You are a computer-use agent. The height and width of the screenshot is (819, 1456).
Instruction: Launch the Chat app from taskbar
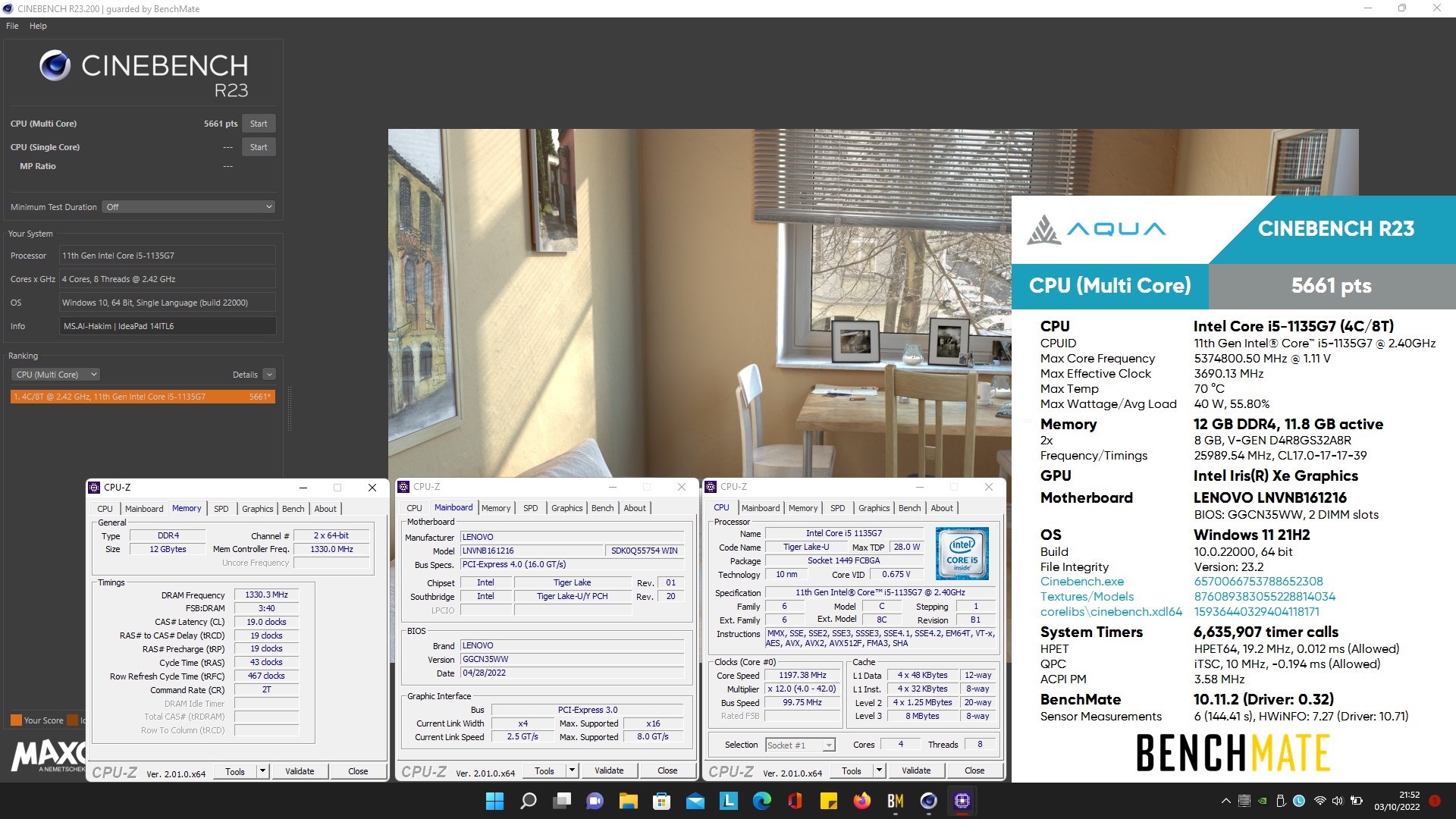[595, 801]
